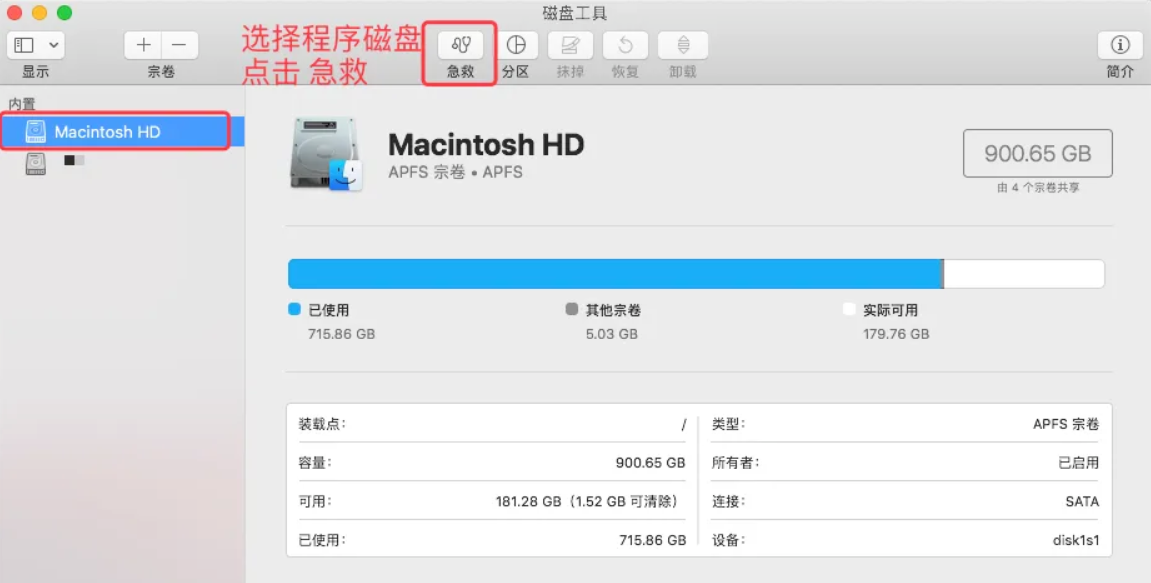Select the second internal disk in sidebar
The height and width of the screenshot is (583, 1151).
(x=36, y=162)
